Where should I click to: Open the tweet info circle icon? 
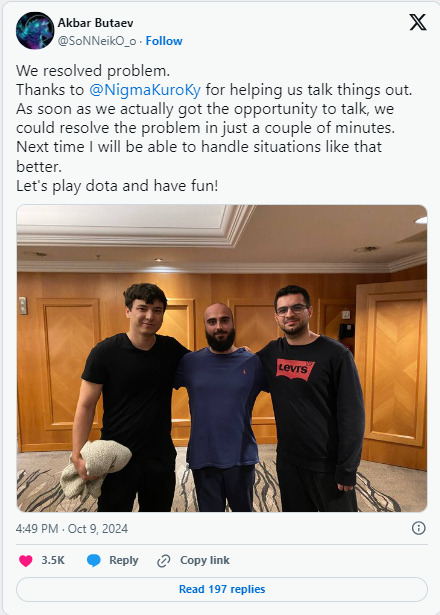[x=418, y=528]
